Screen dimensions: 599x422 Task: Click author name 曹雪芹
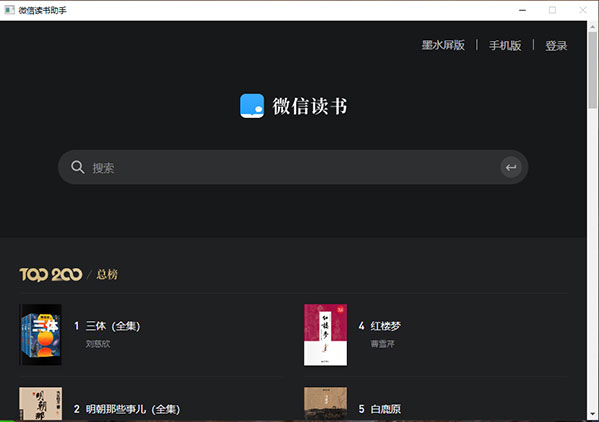[382, 344]
